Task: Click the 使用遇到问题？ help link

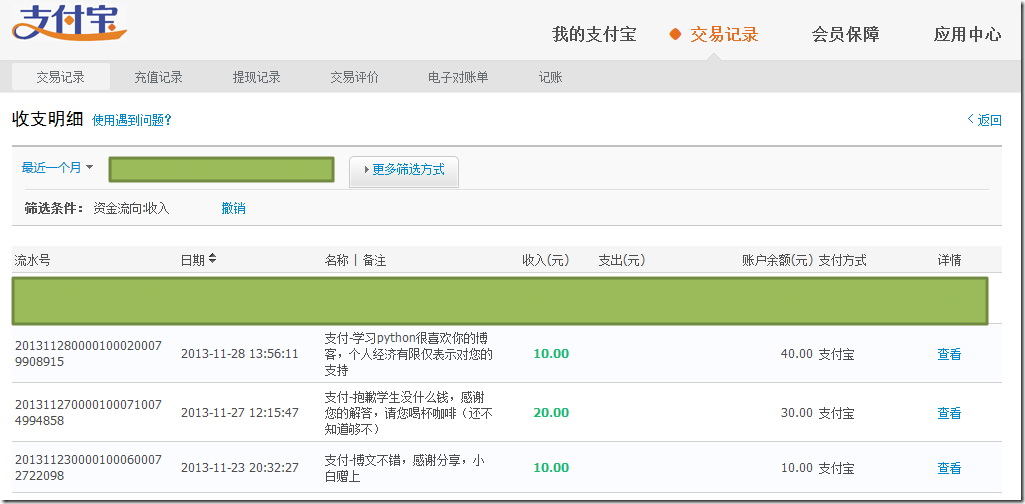Action: [132, 120]
